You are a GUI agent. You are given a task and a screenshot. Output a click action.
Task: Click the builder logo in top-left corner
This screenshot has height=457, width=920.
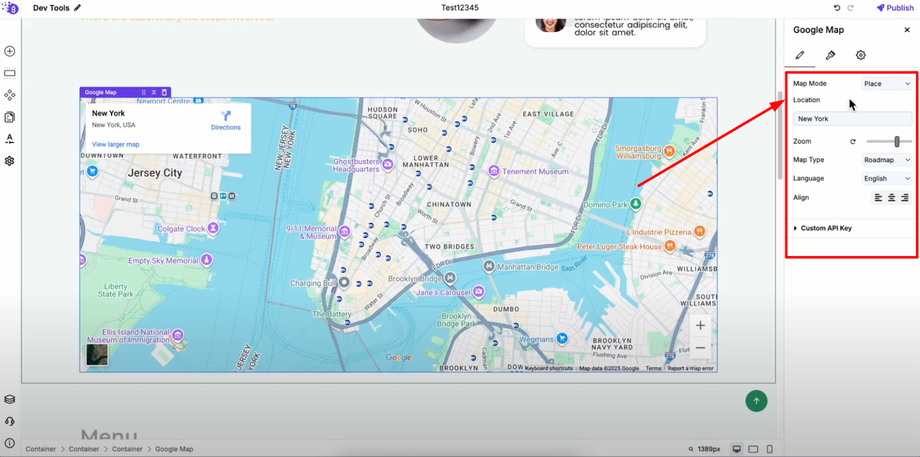pyautogui.click(x=11, y=8)
